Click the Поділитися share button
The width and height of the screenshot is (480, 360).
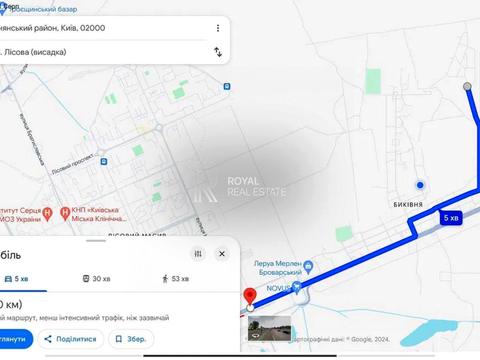tap(71, 339)
